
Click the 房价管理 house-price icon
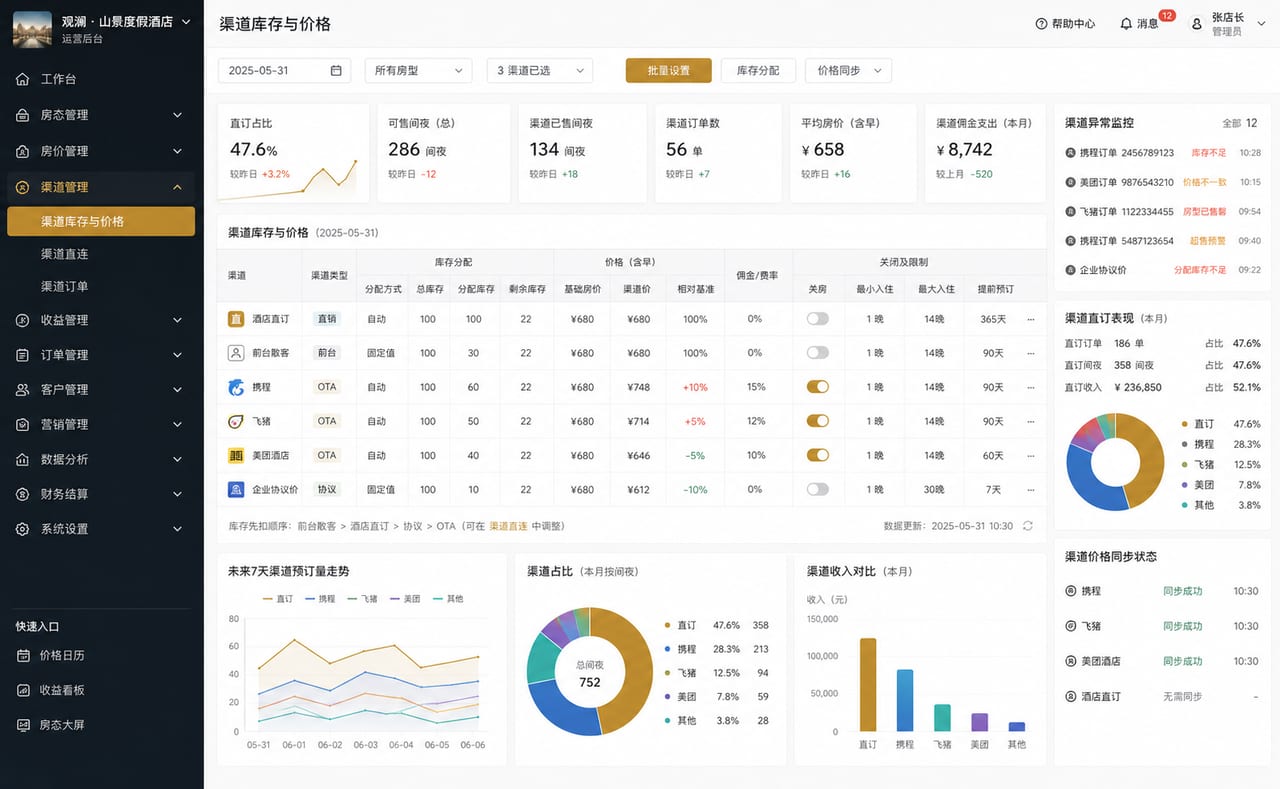pyautogui.click(x=22, y=151)
